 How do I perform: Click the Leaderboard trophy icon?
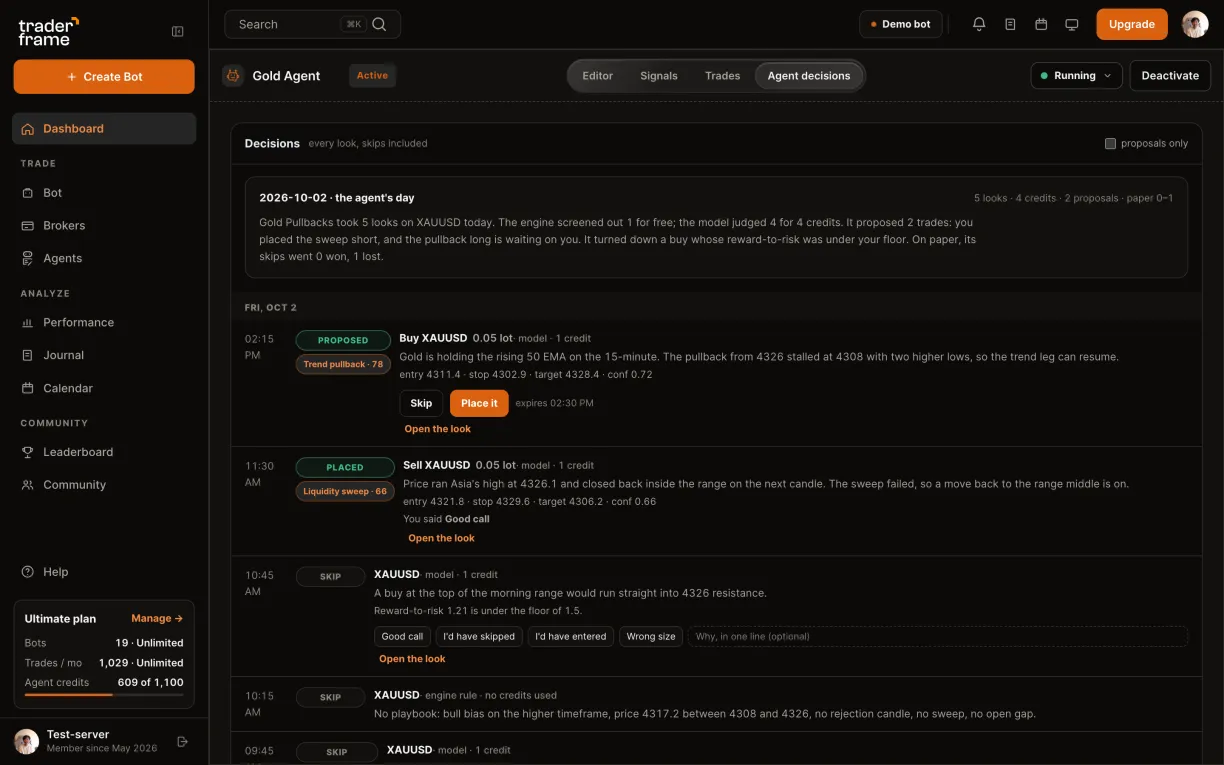28,452
